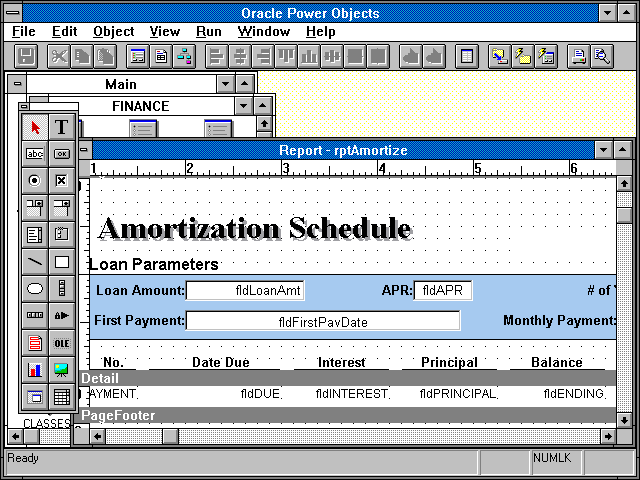Select the radio button tool in palette

[35, 181]
